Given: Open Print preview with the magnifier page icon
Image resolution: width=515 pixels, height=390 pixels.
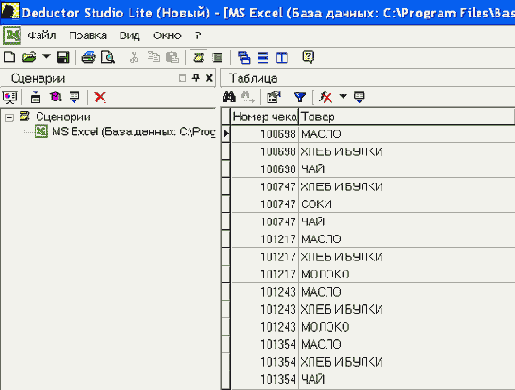Looking at the screenshot, I should (108, 57).
